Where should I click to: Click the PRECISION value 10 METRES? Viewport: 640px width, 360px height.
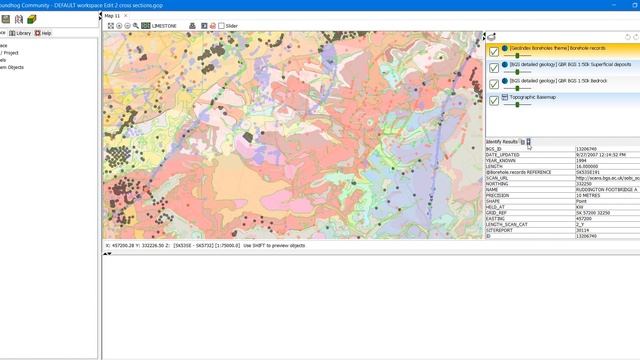point(589,196)
